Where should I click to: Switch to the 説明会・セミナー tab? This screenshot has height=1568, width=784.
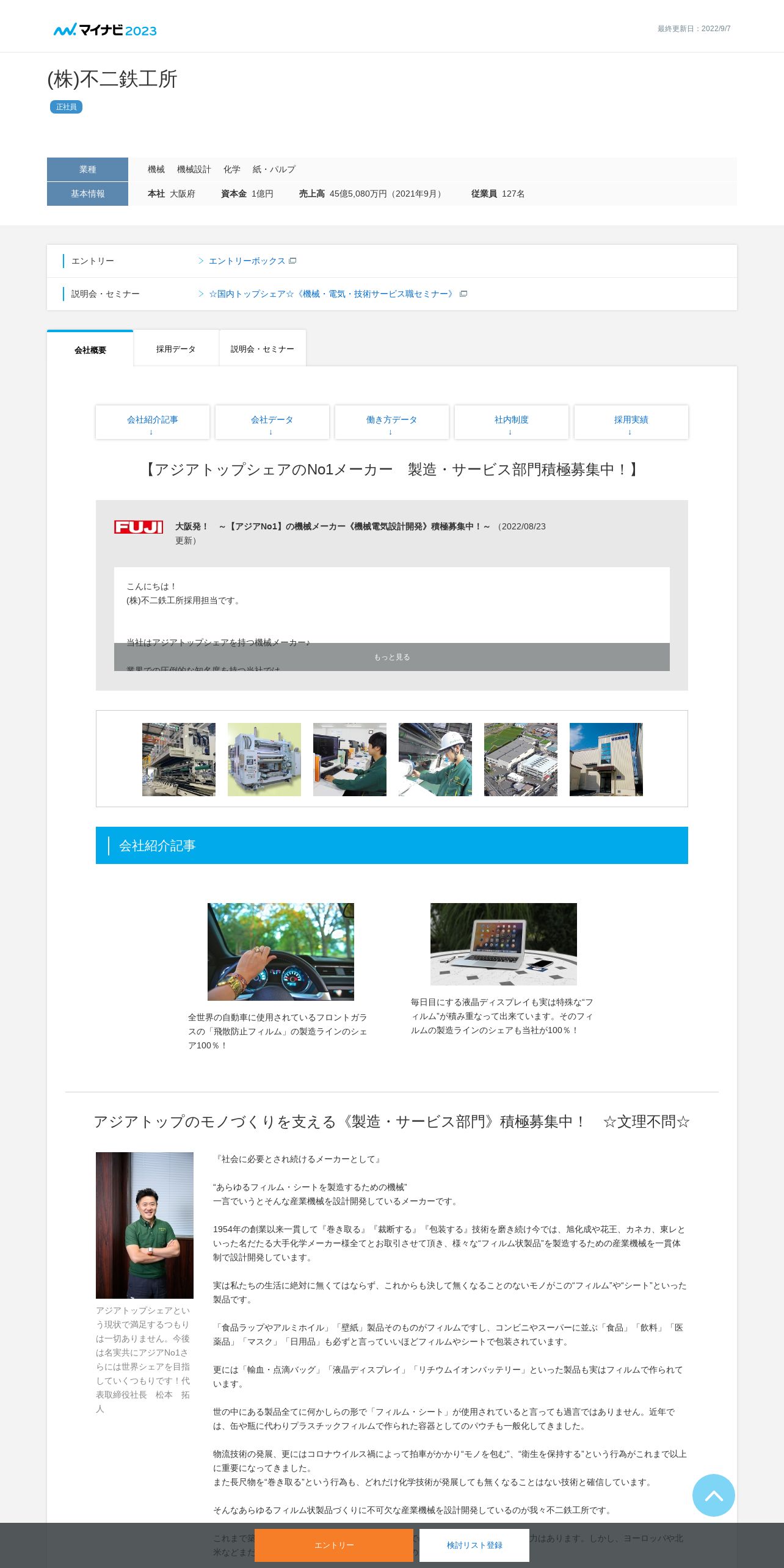[x=263, y=349]
